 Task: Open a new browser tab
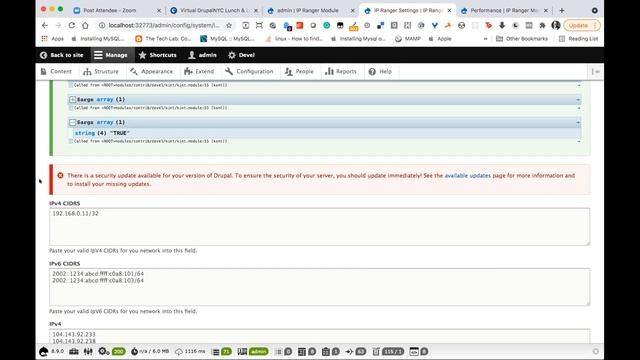562,10
